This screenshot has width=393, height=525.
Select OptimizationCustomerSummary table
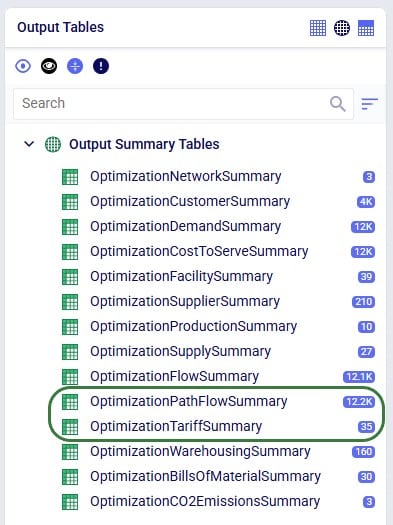190,202
